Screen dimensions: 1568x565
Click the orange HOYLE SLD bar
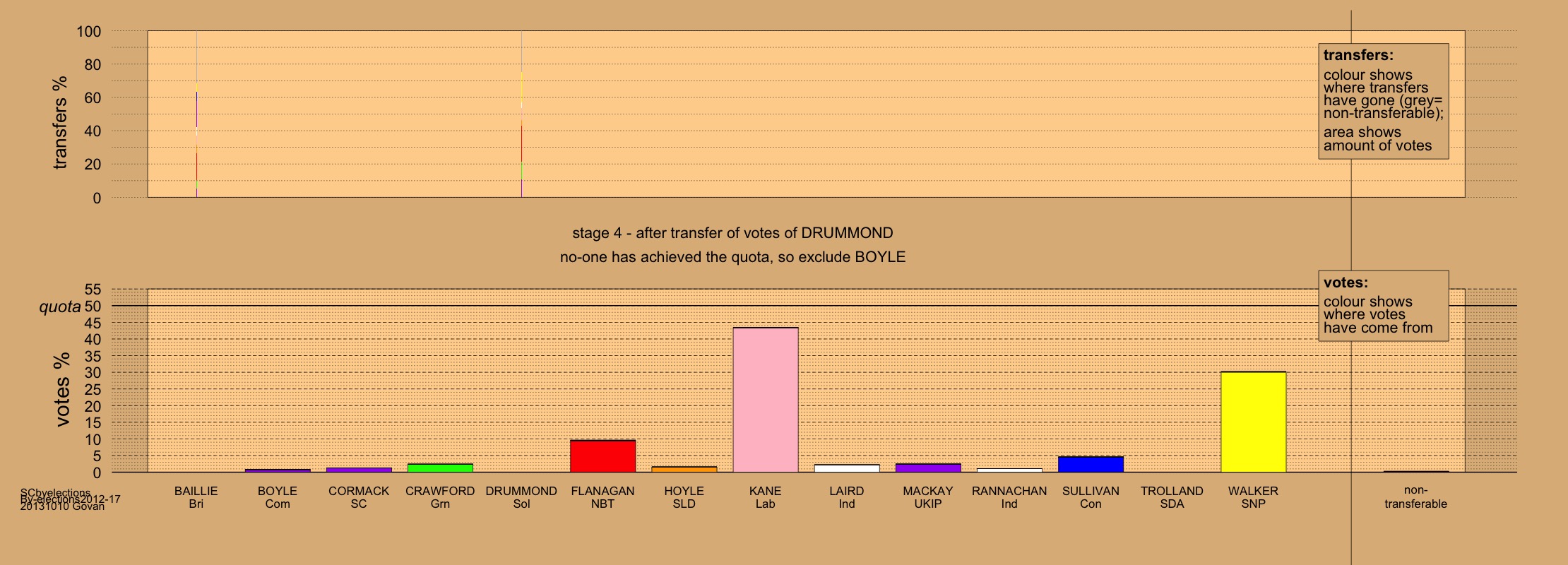(684, 469)
